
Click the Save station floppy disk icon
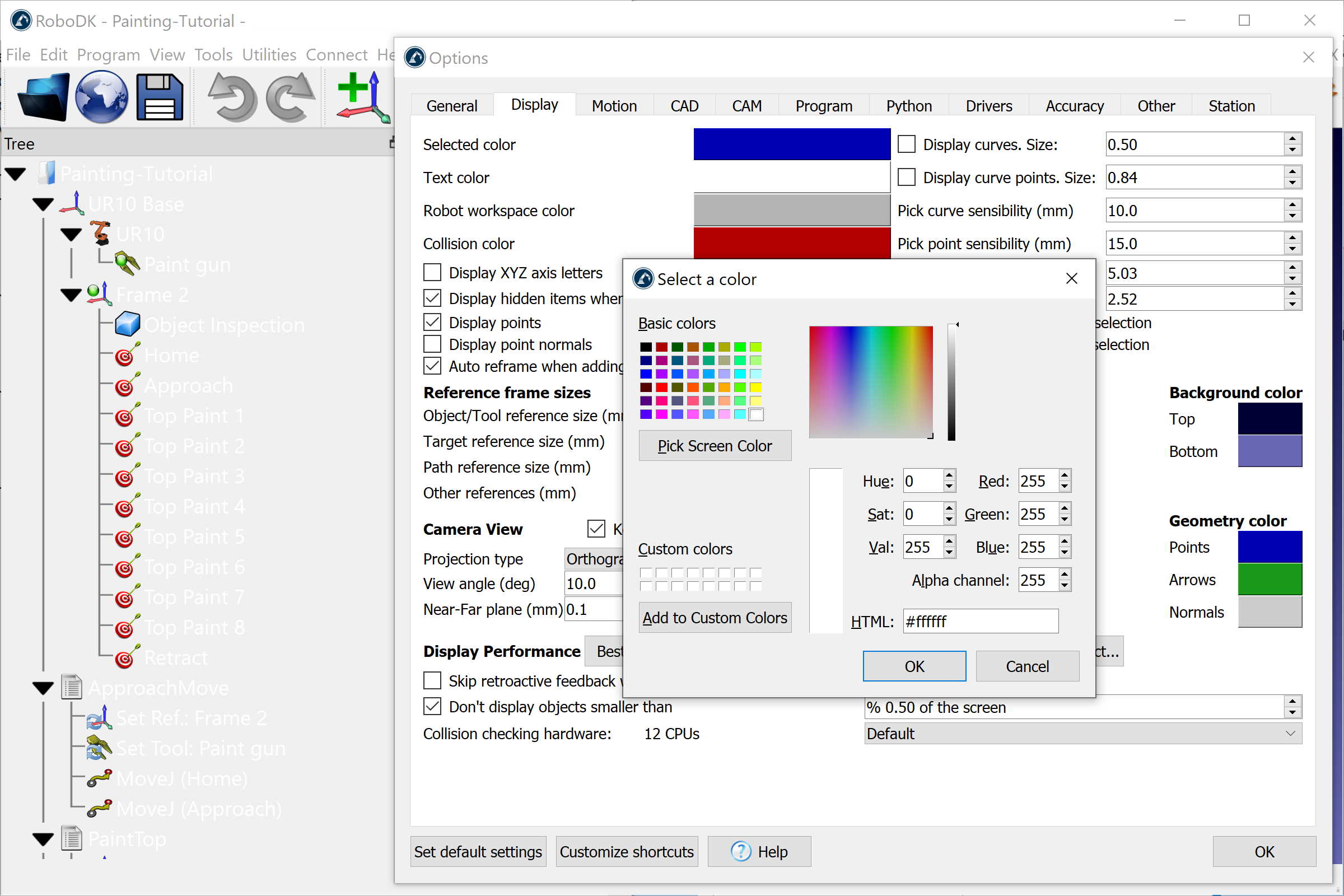tap(160, 97)
